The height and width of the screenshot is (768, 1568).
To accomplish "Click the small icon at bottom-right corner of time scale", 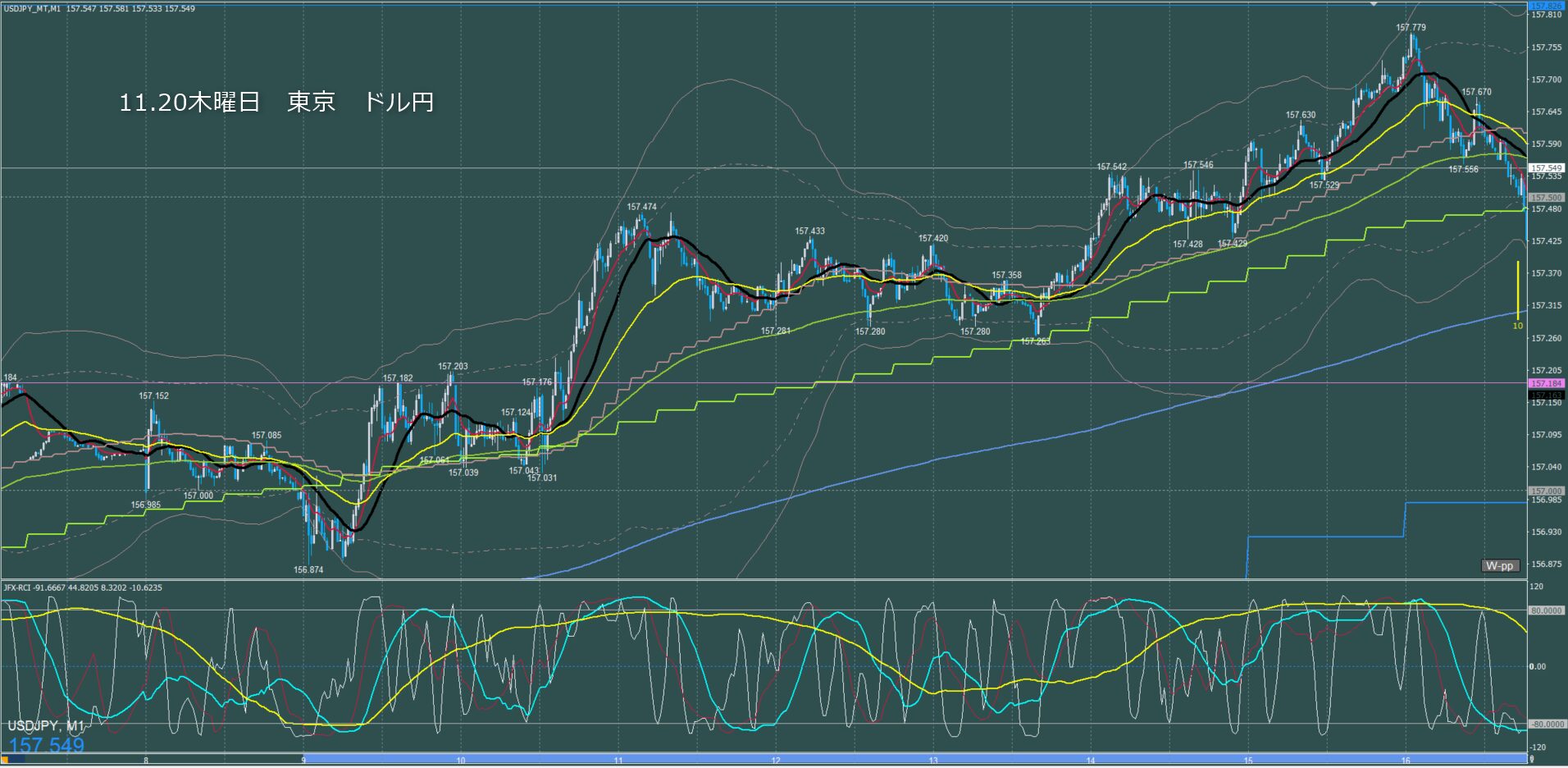I will 1531,760.
